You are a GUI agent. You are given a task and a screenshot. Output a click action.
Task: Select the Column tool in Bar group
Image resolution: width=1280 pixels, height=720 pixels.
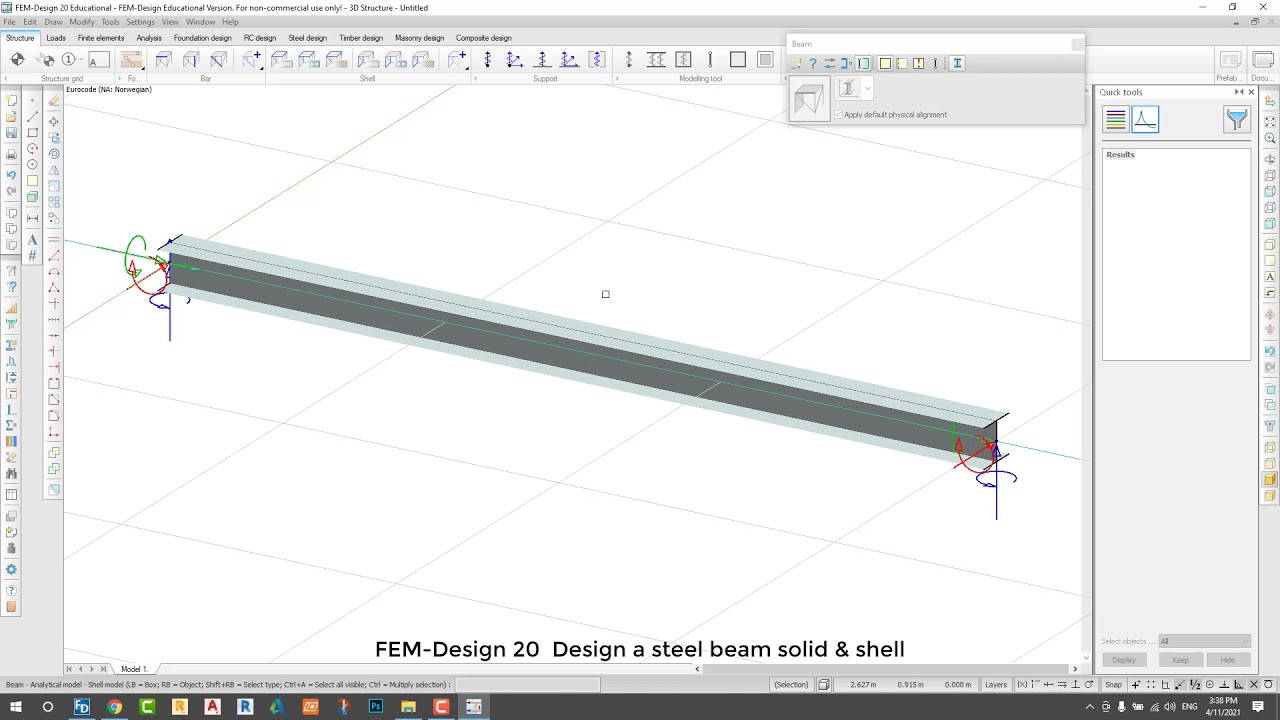pos(190,60)
